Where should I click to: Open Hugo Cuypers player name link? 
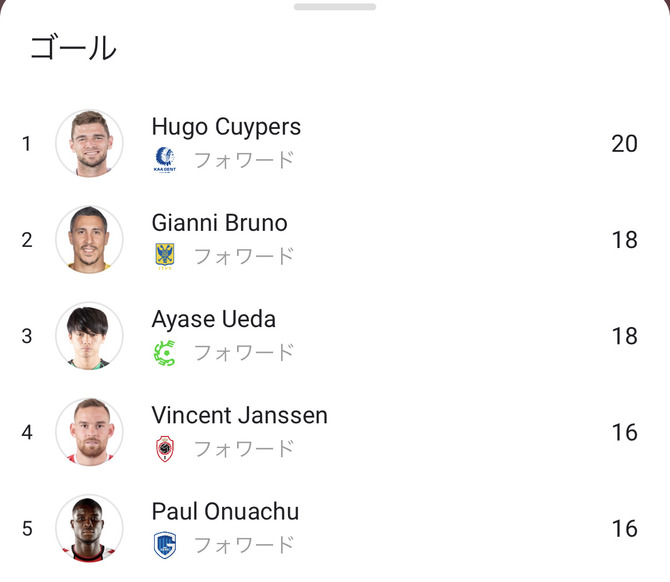(226, 127)
